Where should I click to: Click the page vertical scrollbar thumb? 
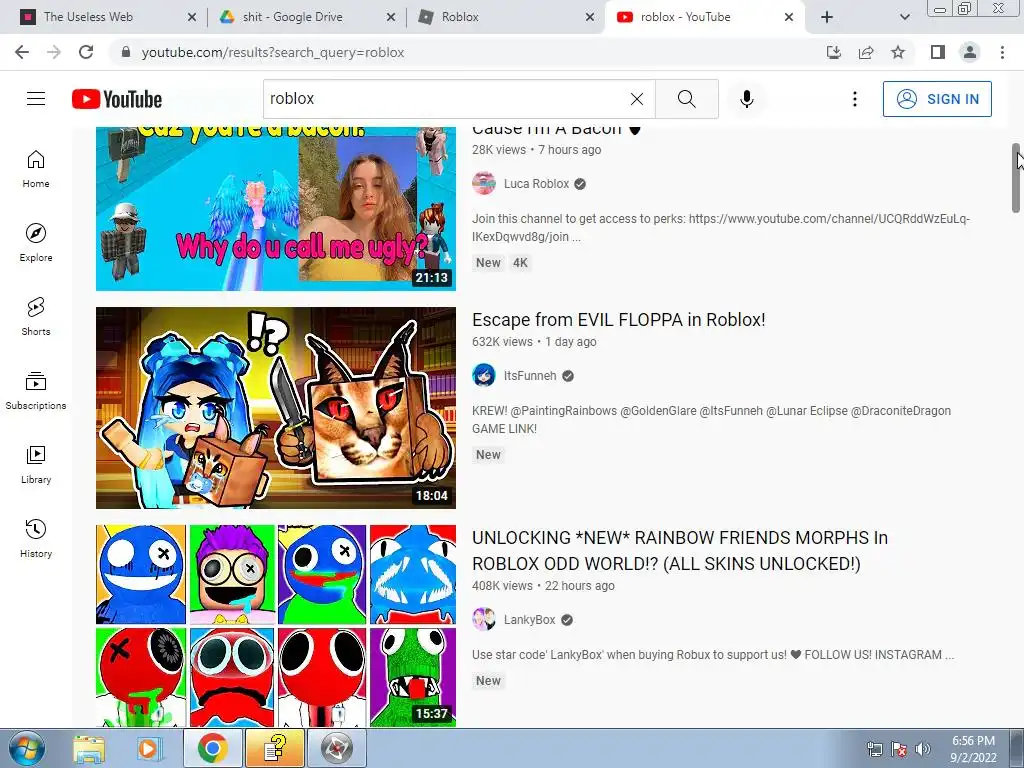(1016, 178)
